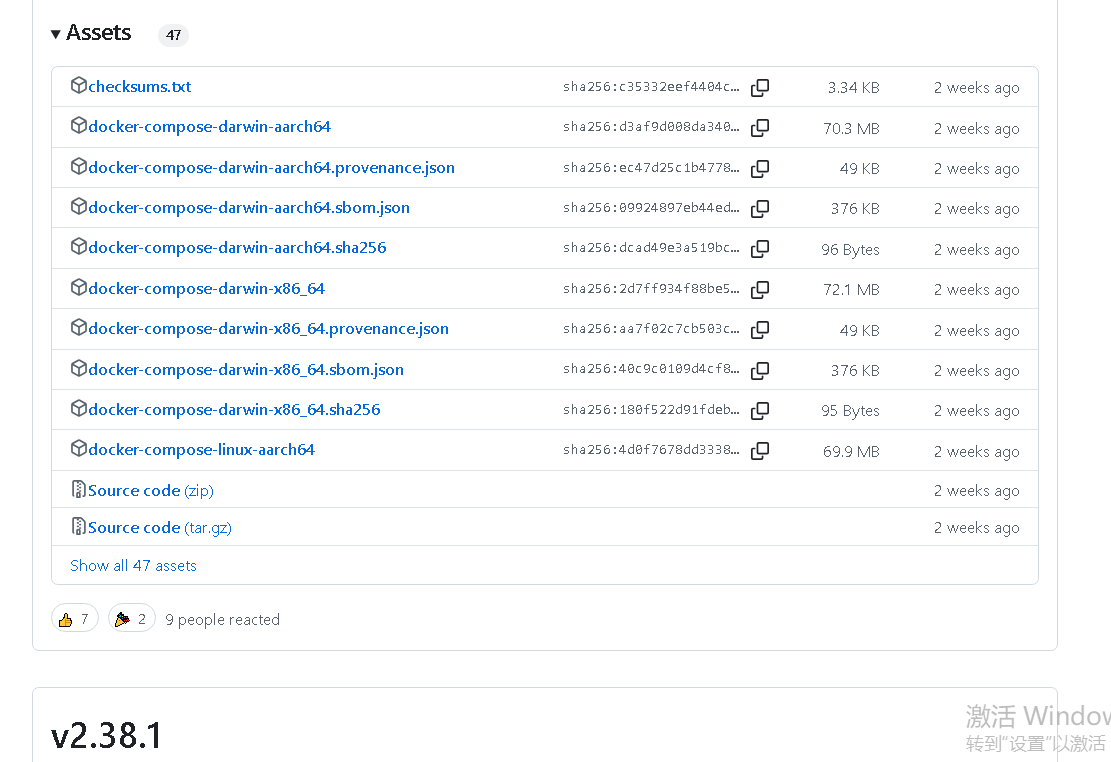This screenshot has width=1111, height=762.
Task: Click the 9 people reacted text
Action: click(x=222, y=620)
